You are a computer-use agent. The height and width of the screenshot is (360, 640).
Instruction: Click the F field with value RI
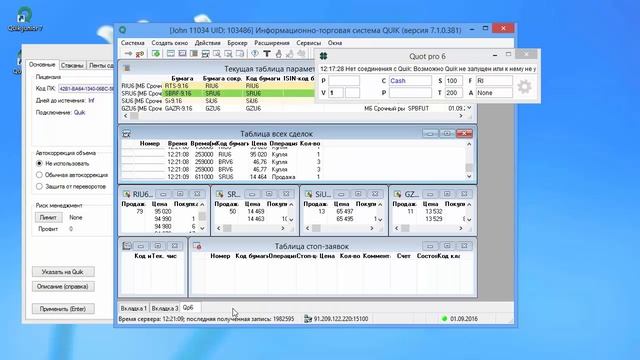[x=494, y=81]
